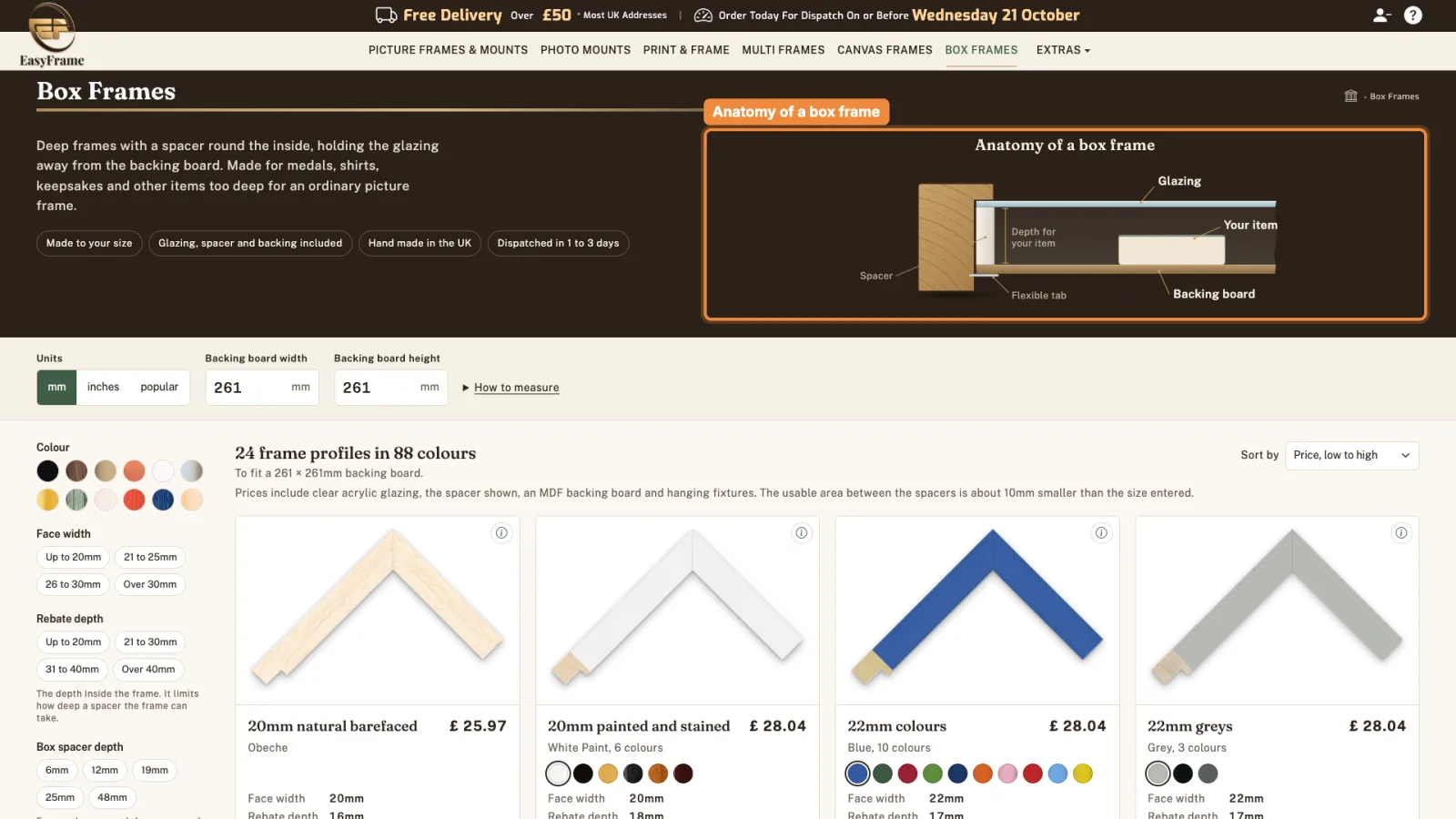Select mm units
This screenshot has width=1456, height=819.
pyautogui.click(x=56, y=387)
